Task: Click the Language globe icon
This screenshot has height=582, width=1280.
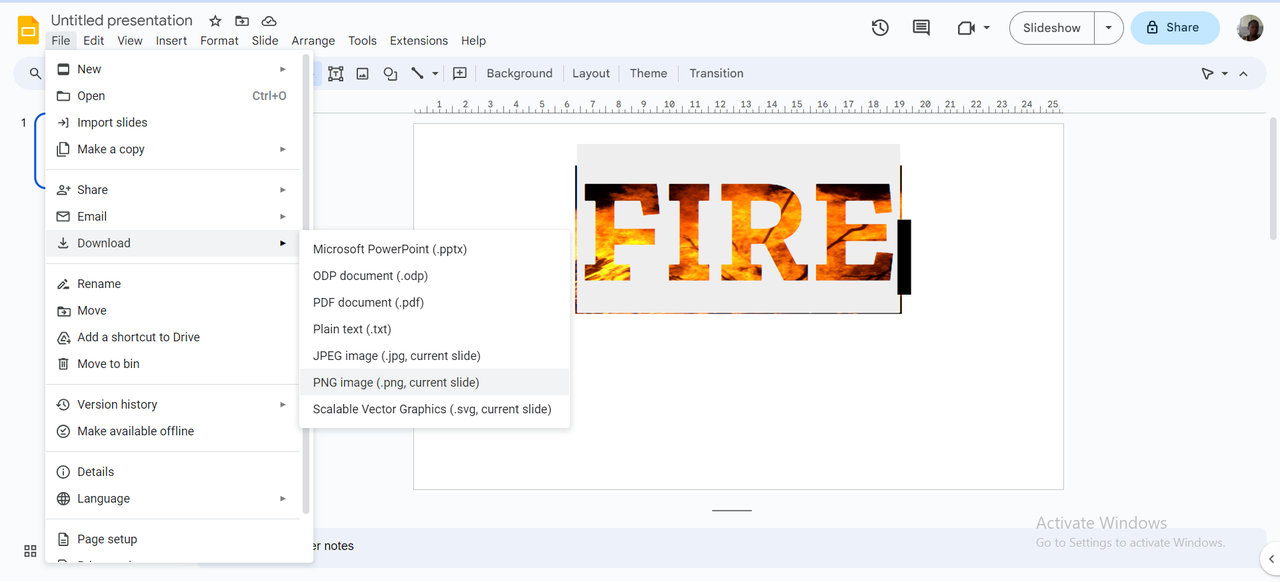Action: 64,499
